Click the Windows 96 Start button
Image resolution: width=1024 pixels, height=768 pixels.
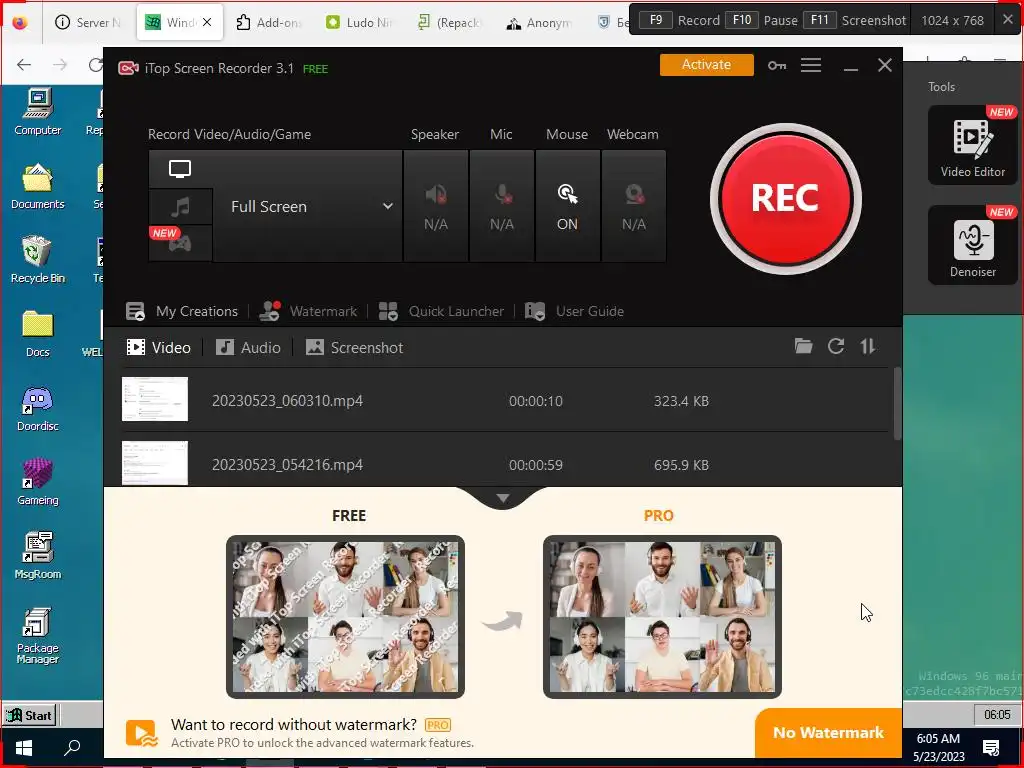(x=29, y=715)
